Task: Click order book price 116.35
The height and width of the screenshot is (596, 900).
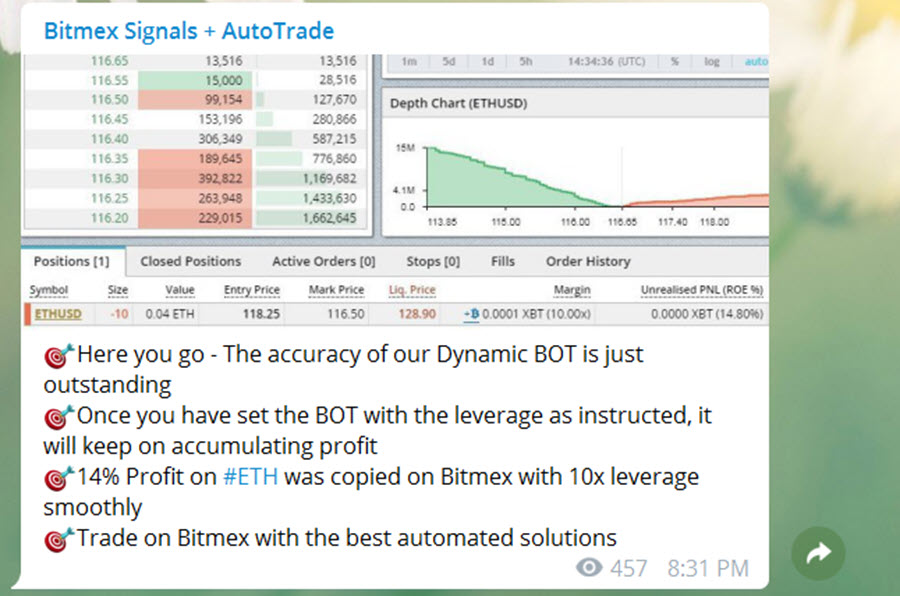Action: pyautogui.click(x=110, y=158)
